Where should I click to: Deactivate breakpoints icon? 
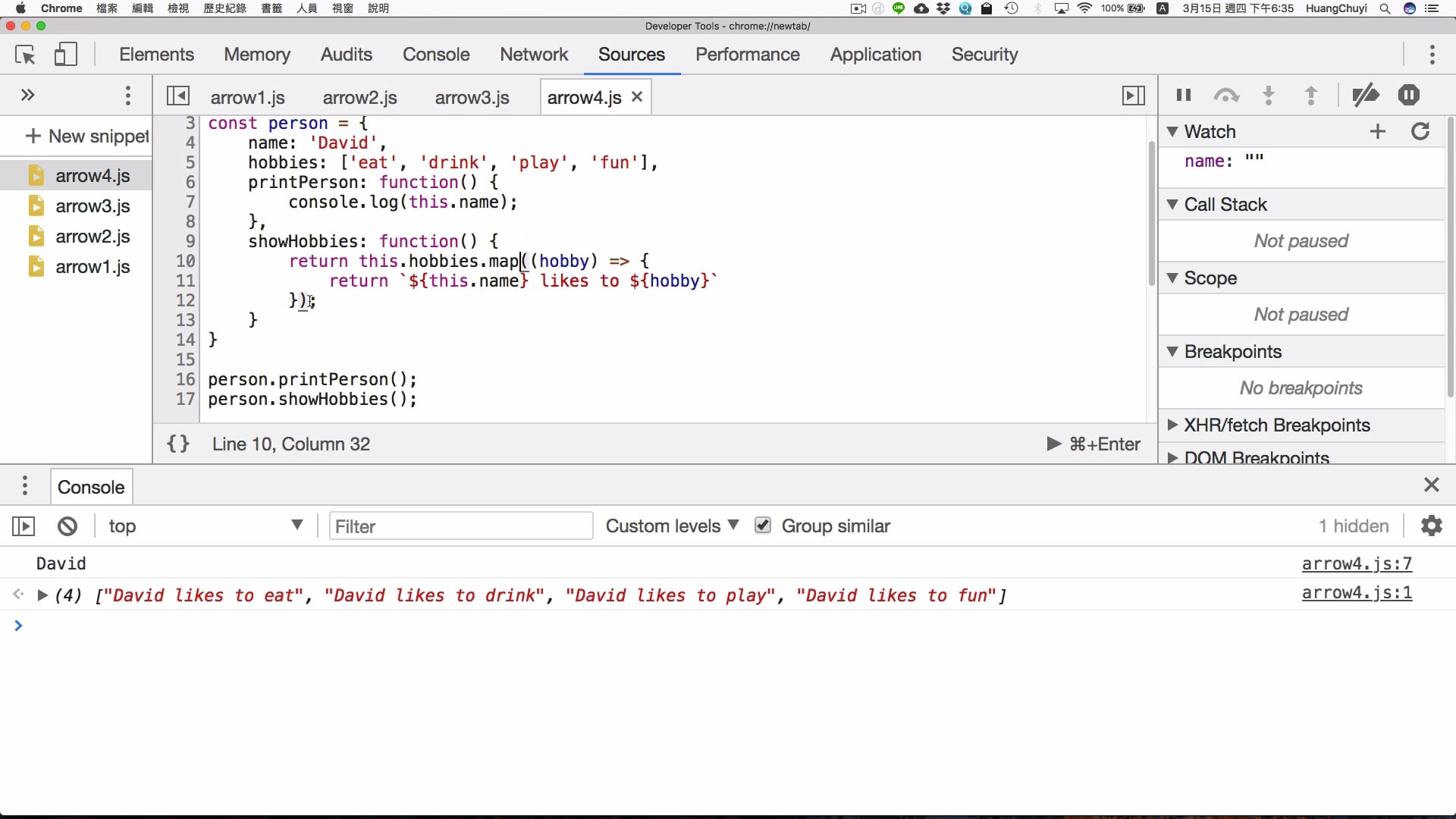(x=1366, y=96)
